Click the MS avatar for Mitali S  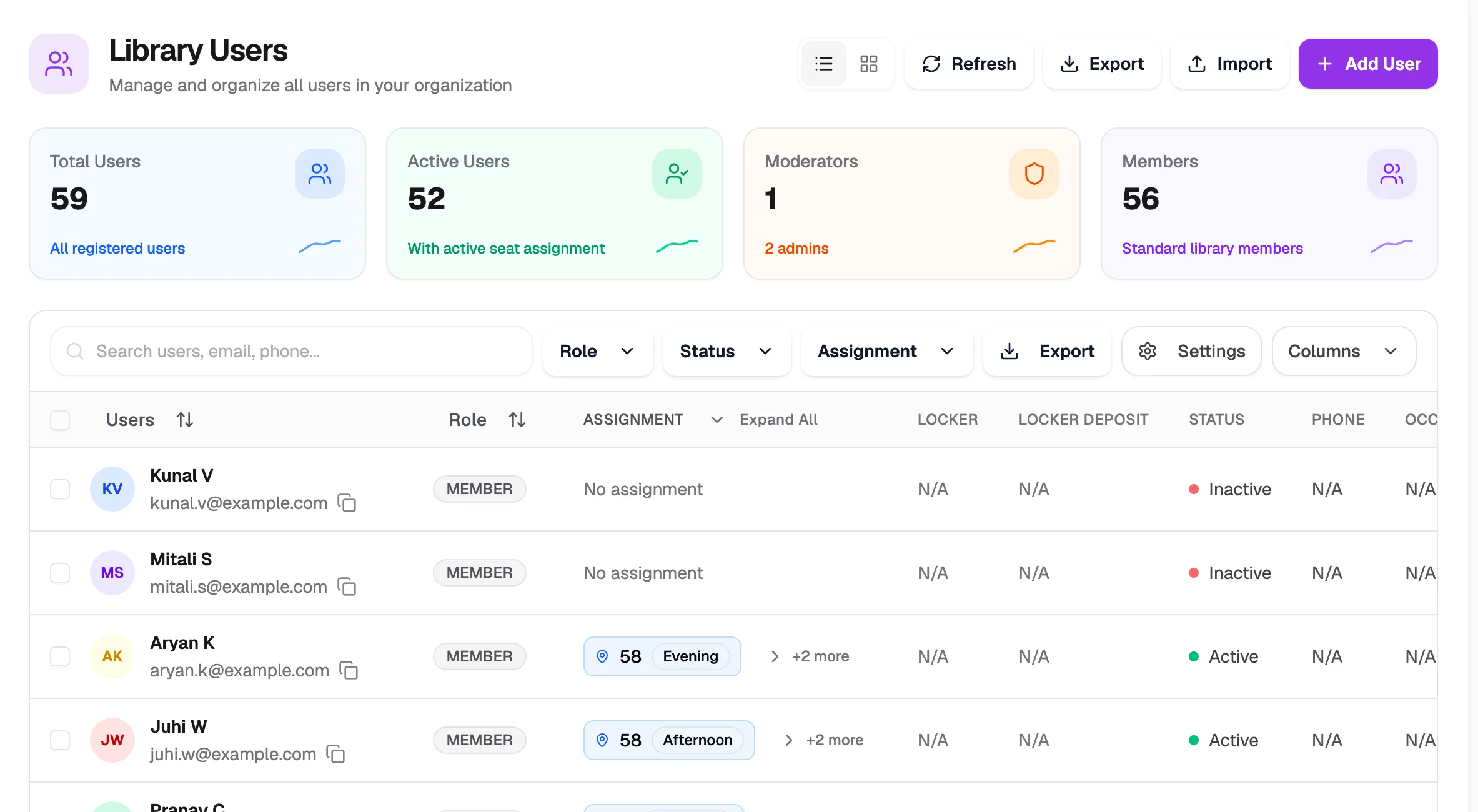coord(112,573)
